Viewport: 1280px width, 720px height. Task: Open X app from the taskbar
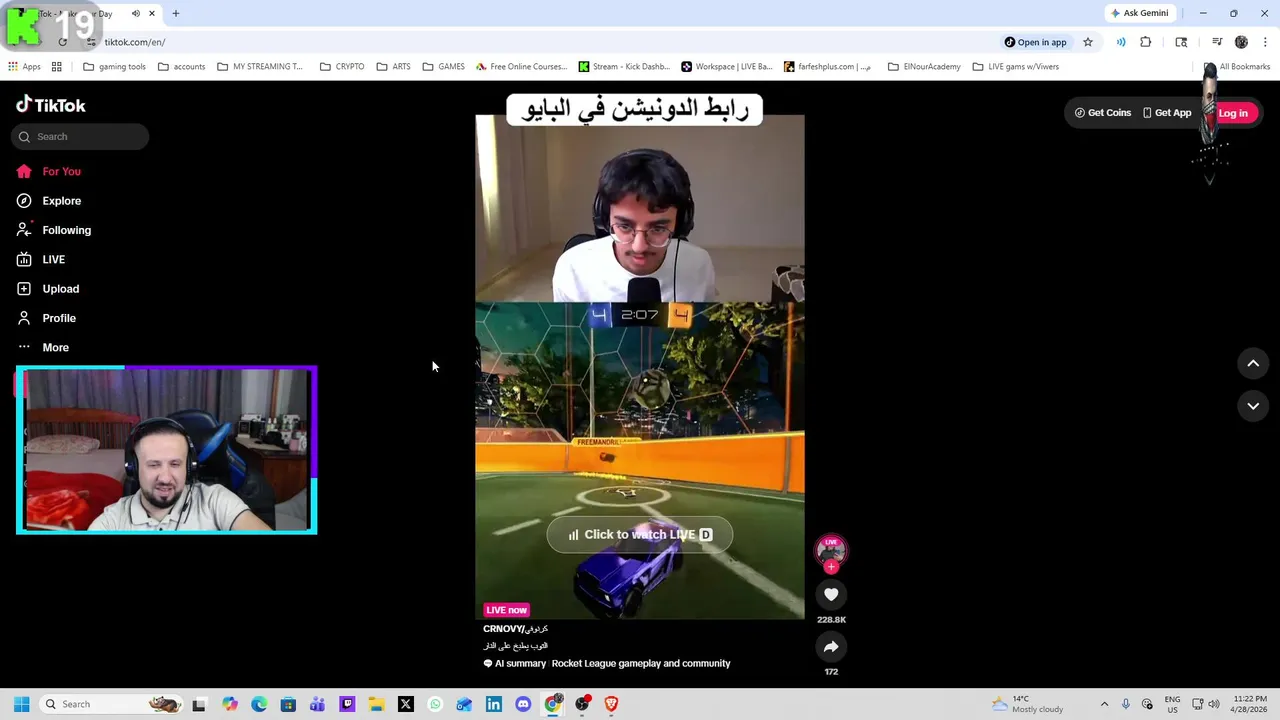(x=406, y=704)
